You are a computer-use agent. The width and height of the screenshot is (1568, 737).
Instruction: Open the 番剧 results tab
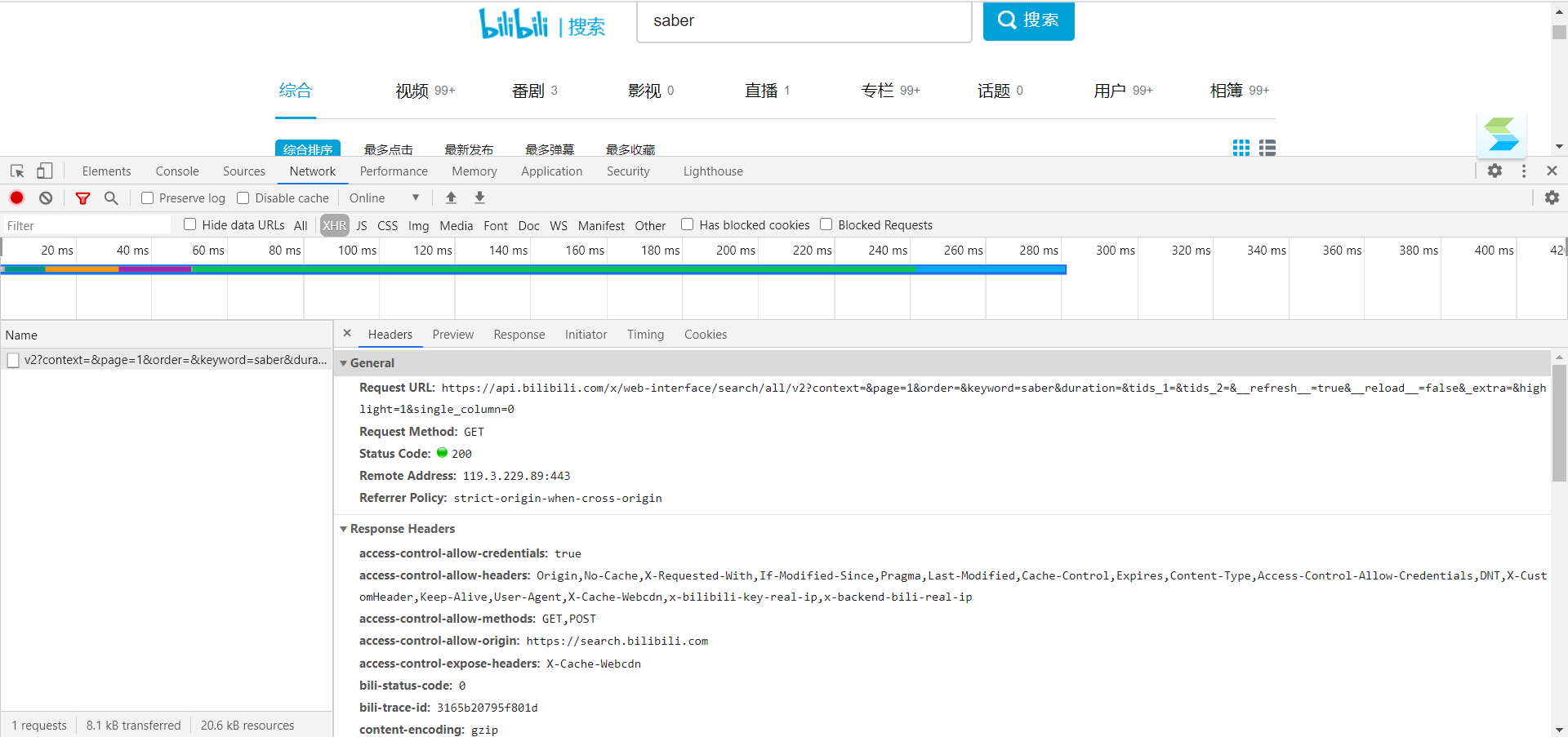click(x=534, y=91)
